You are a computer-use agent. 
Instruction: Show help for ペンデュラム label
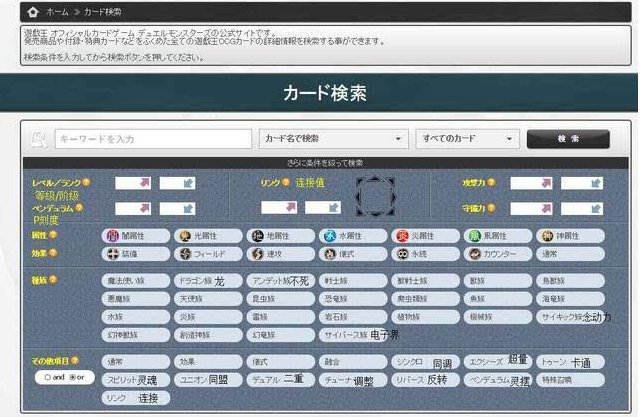(x=79, y=208)
